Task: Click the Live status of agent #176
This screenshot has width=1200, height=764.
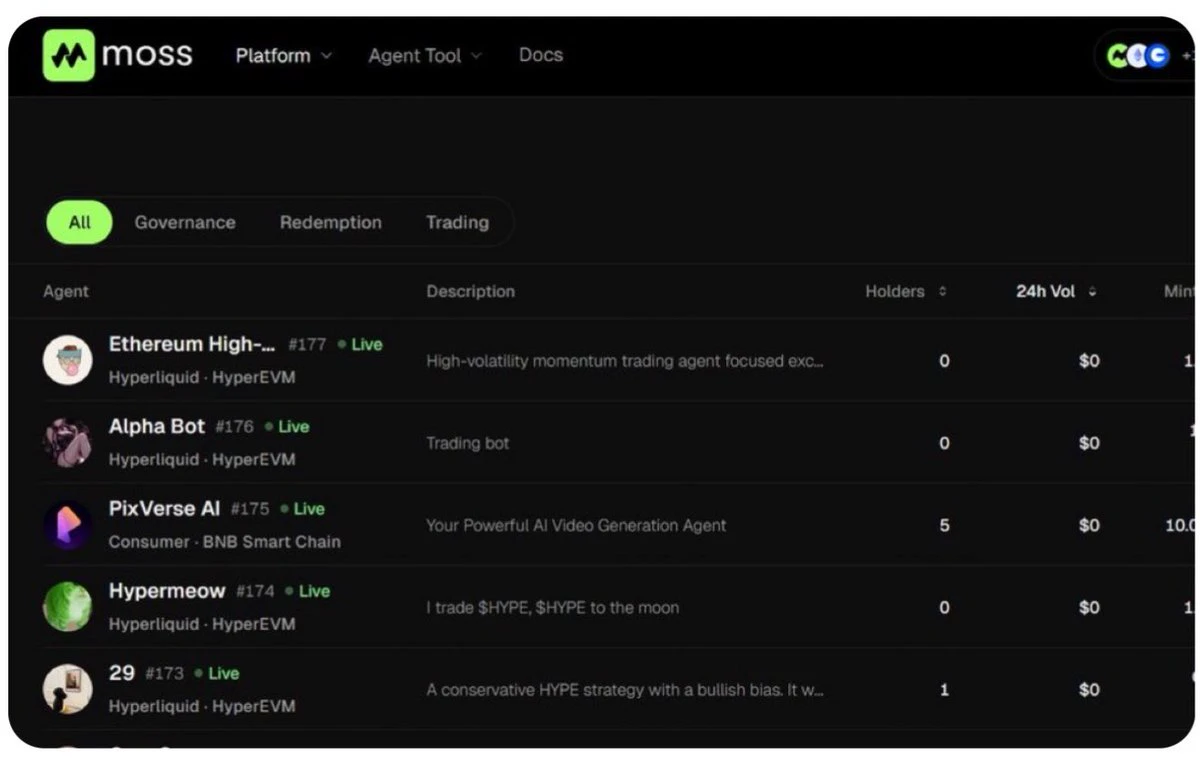Action: click(287, 426)
